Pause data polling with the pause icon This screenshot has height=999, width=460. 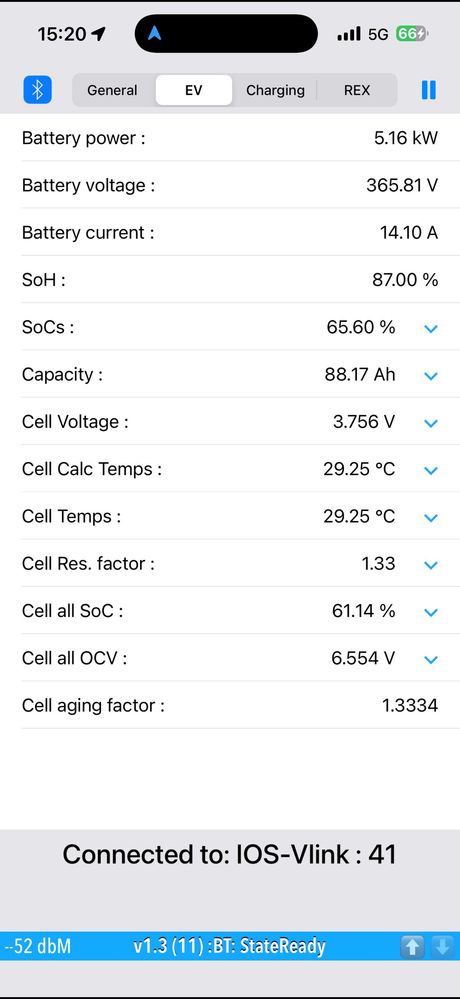click(429, 90)
